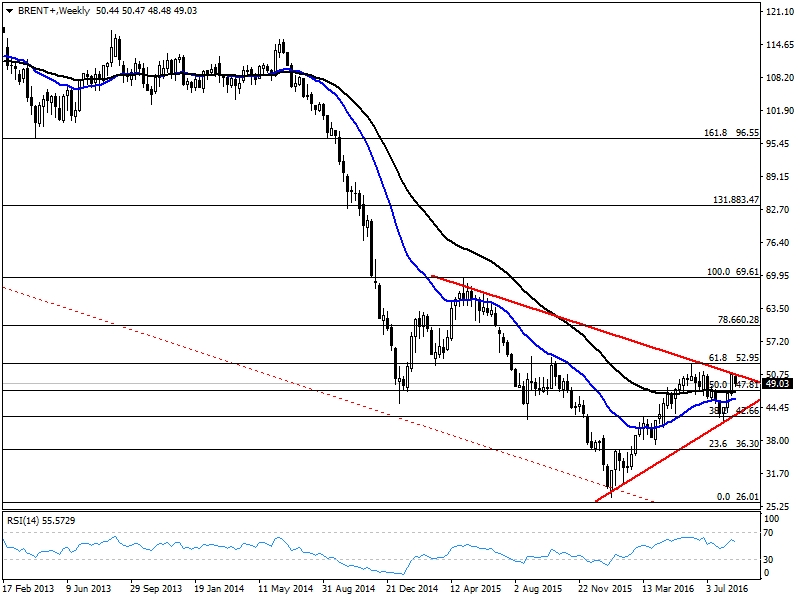
Task: Click the 19 Jan 2014 date label
Action: click(219, 589)
